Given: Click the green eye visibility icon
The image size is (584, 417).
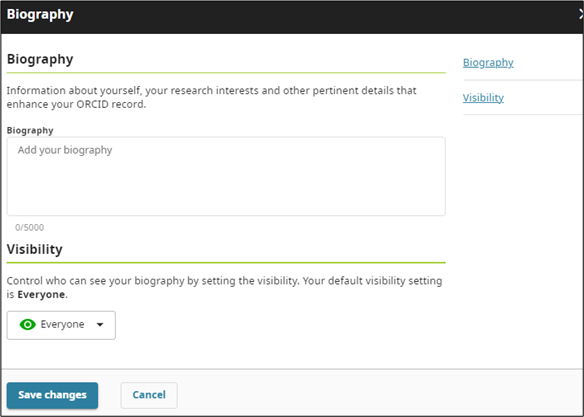Looking at the screenshot, I should click(28, 324).
